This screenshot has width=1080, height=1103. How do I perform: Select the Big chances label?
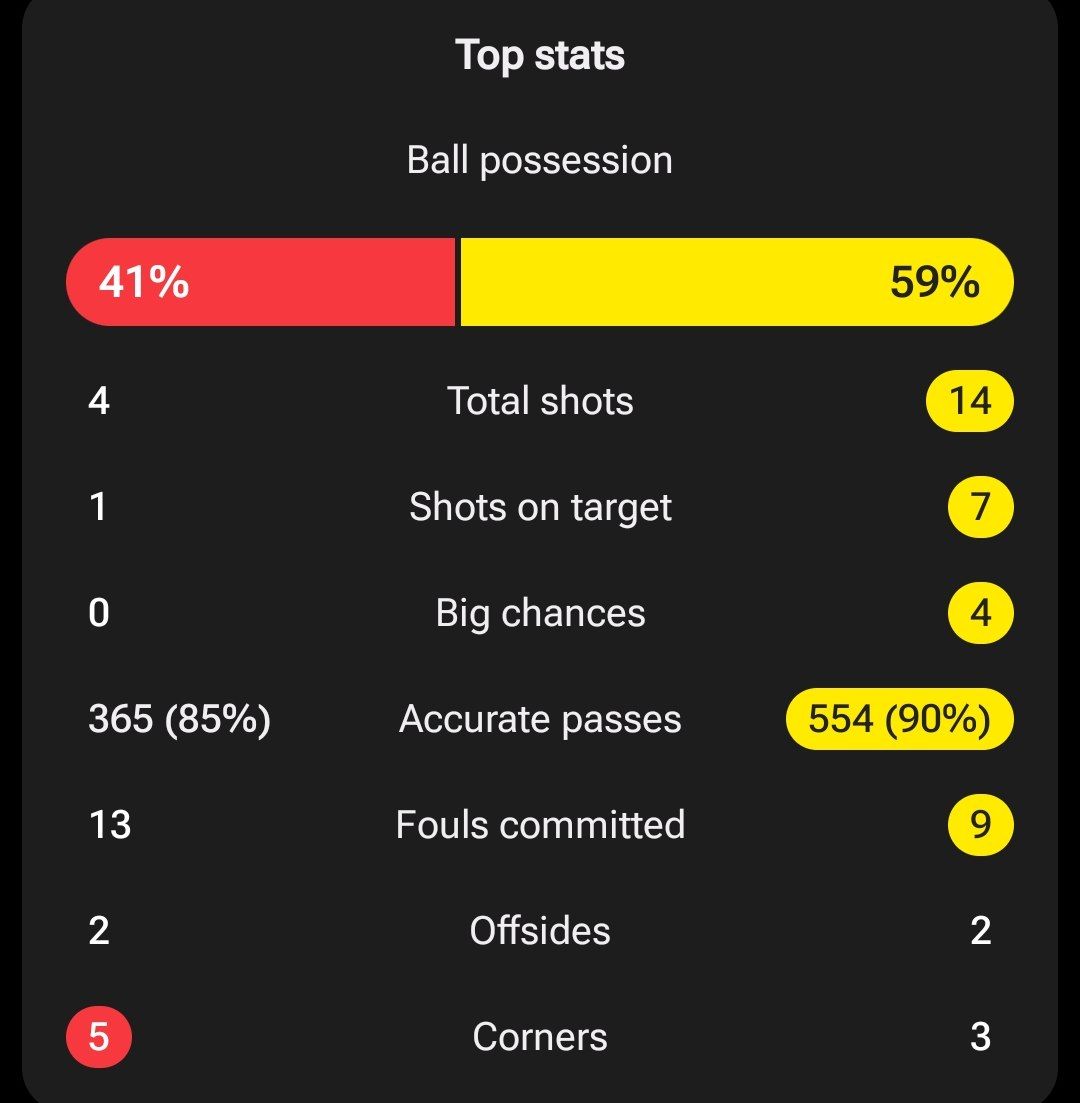coord(540,613)
